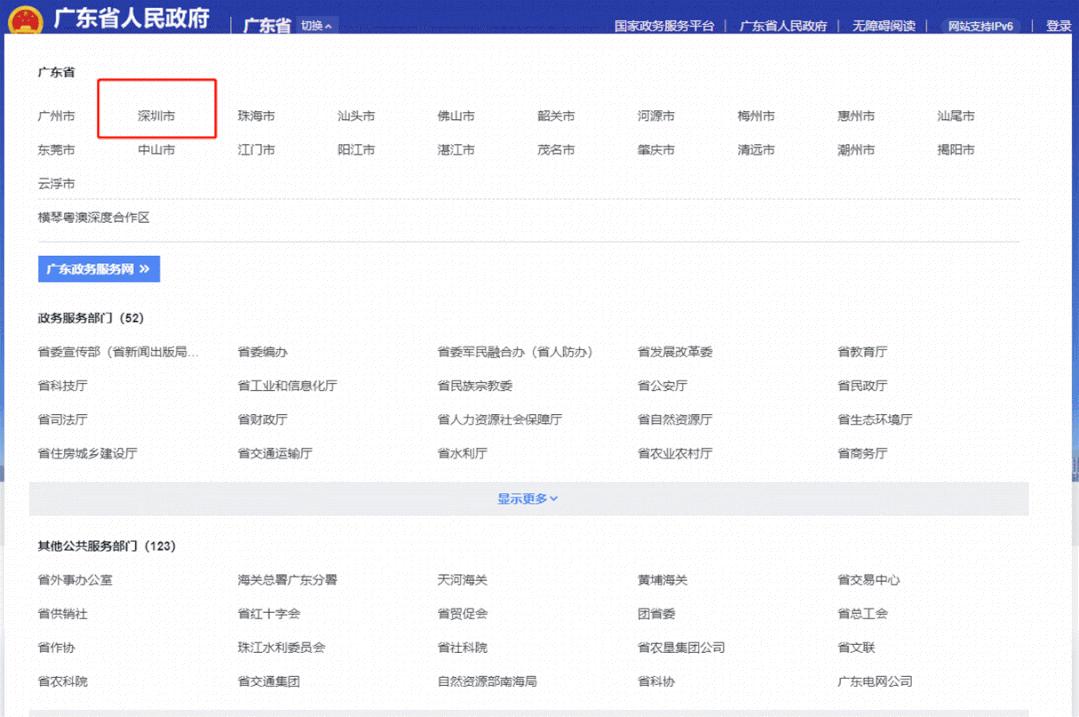Choose 珠海市 city link
The width and height of the screenshot is (1079, 717).
click(256, 116)
